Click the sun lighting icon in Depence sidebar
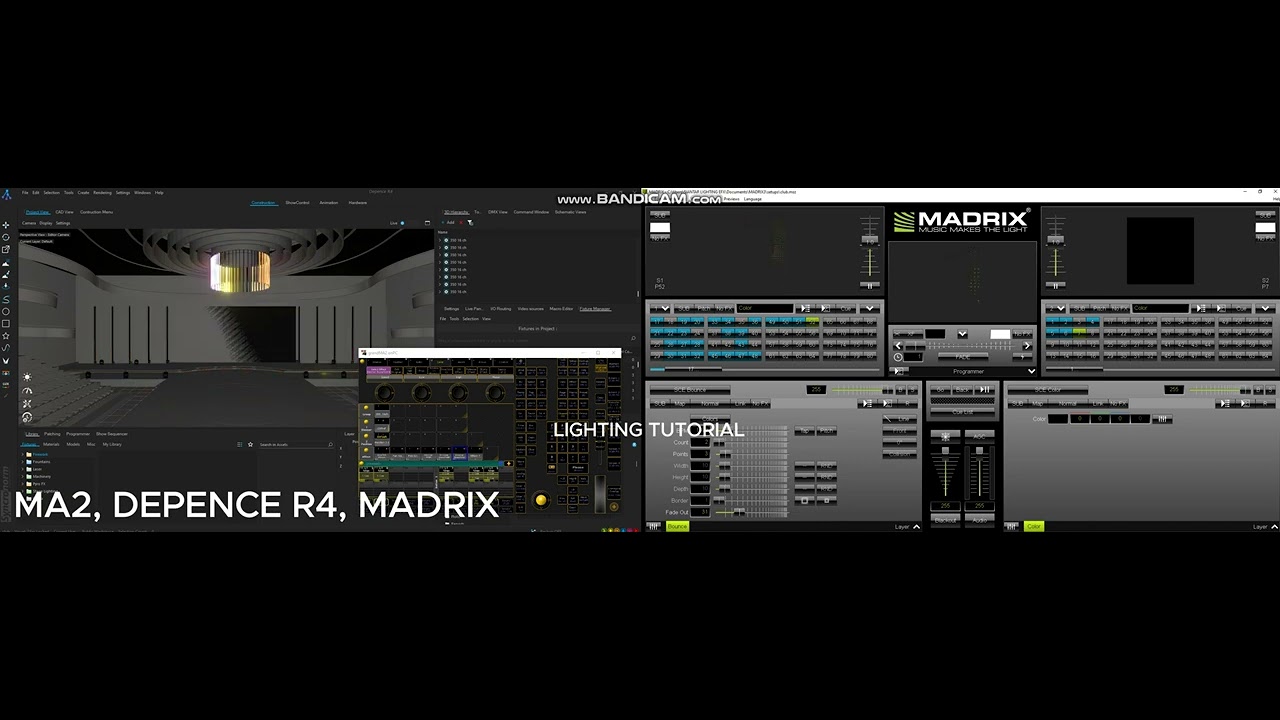This screenshot has width=1280, height=720. (x=27, y=377)
